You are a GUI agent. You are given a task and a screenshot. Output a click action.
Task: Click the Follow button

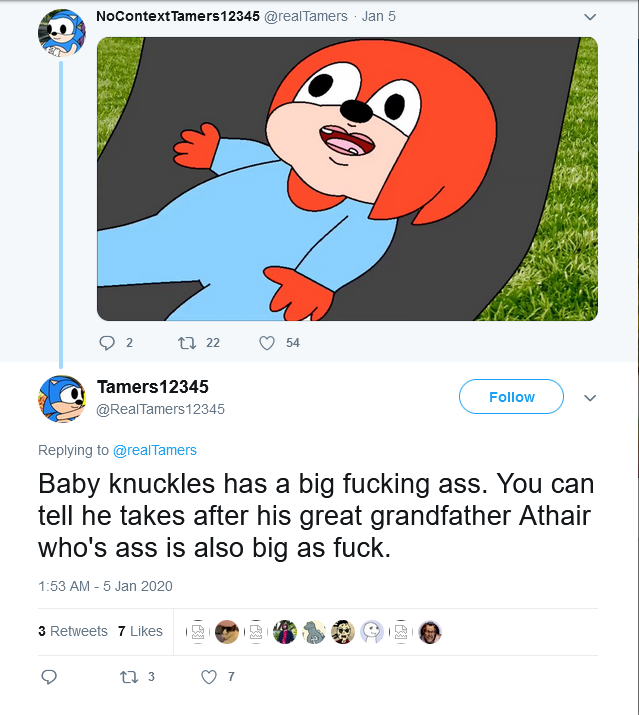tap(511, 397)
